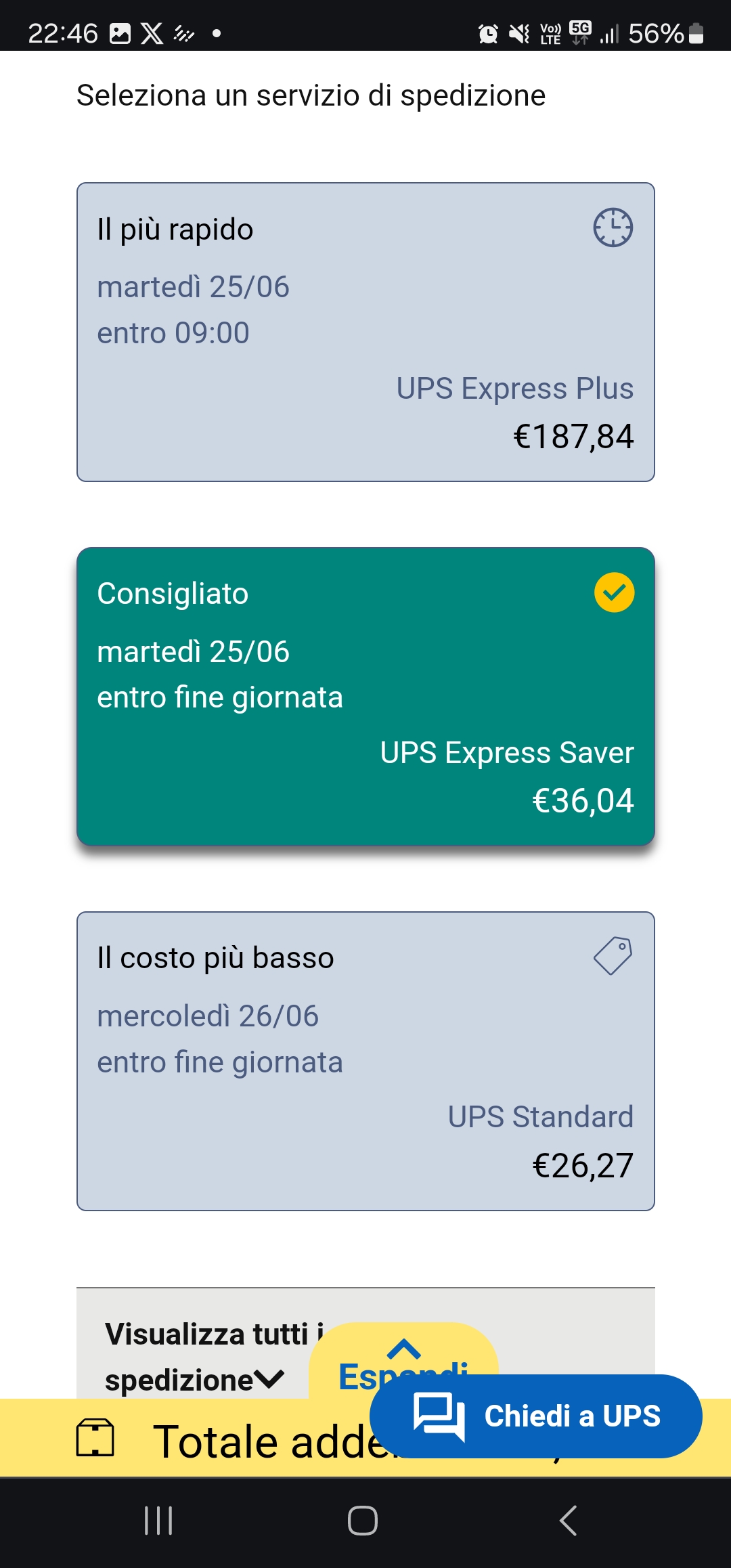Tap the chat bubbles icon in Chiedi a UPS
731x1568 pixels.
(439, 1416)
